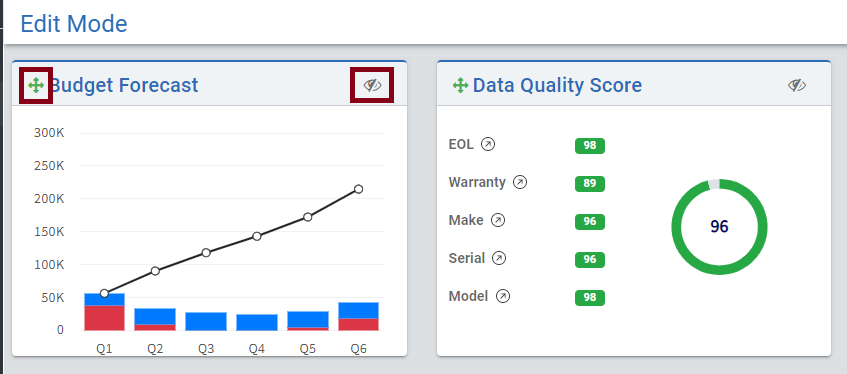Viewport: 847px width, 374px height.
Task: Click the Warranty label
Action: coord(477,182)
